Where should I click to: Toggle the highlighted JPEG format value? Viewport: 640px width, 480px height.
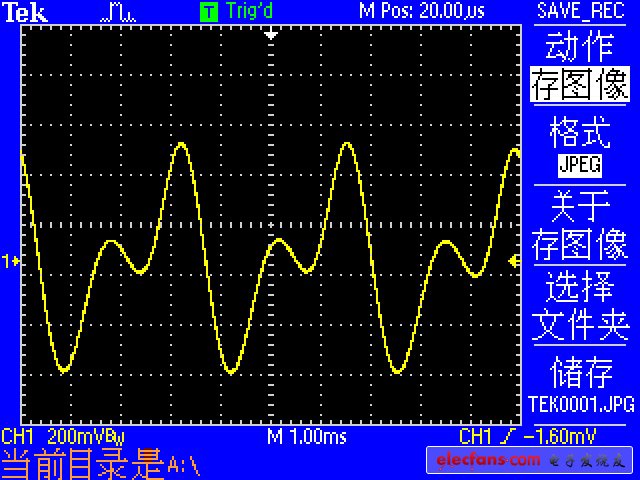point(580,163)
